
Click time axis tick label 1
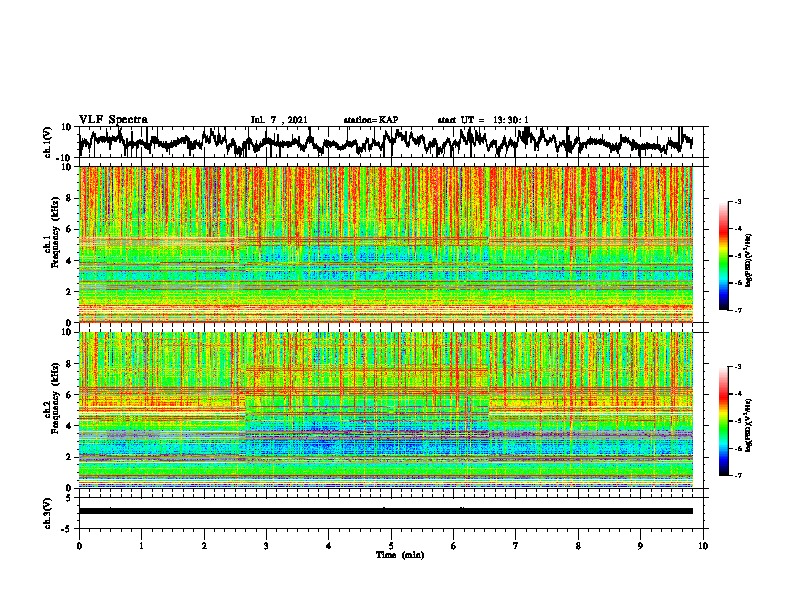(141, 546)
